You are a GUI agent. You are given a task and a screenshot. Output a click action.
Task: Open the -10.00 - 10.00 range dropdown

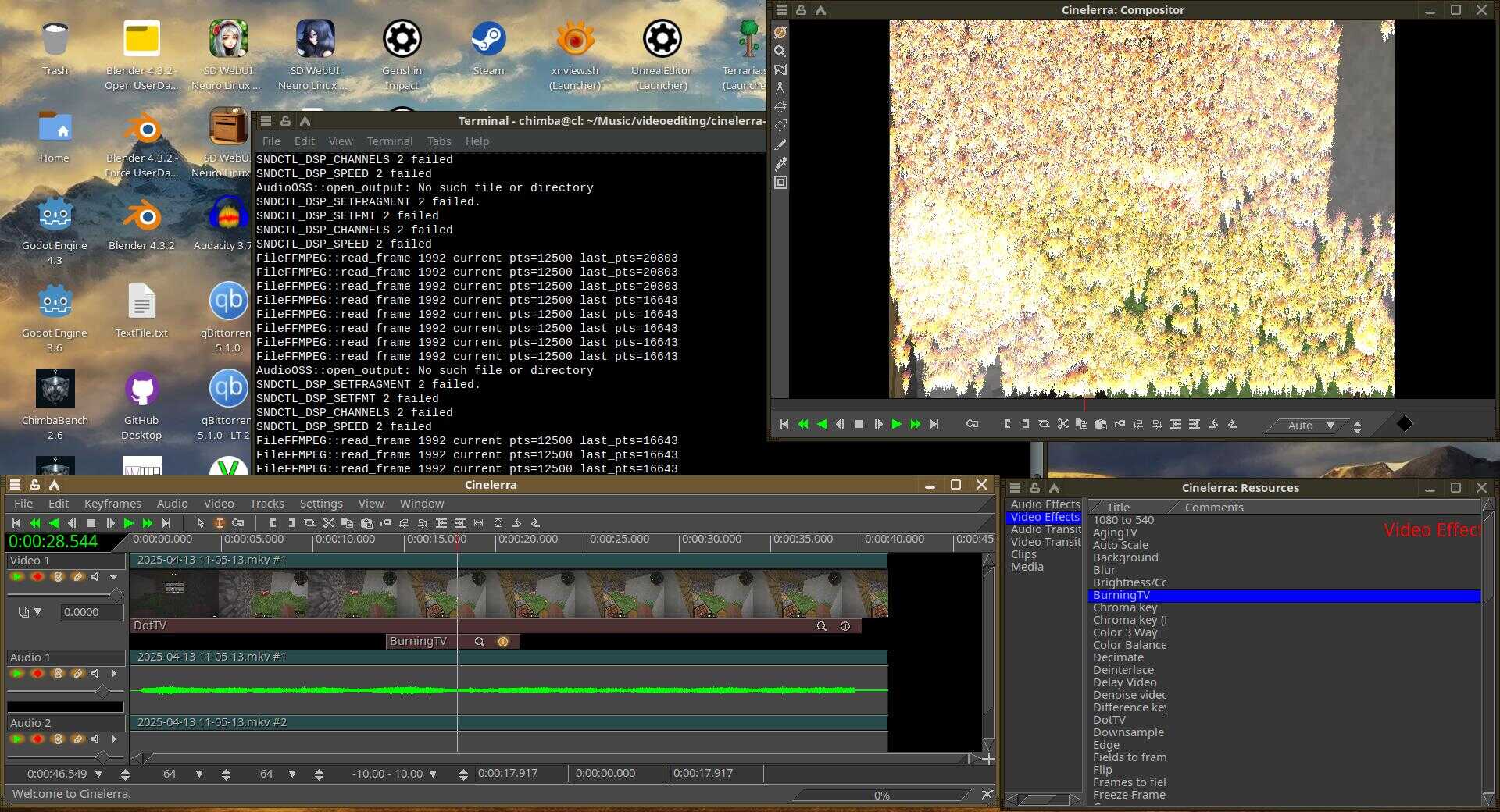433,775
